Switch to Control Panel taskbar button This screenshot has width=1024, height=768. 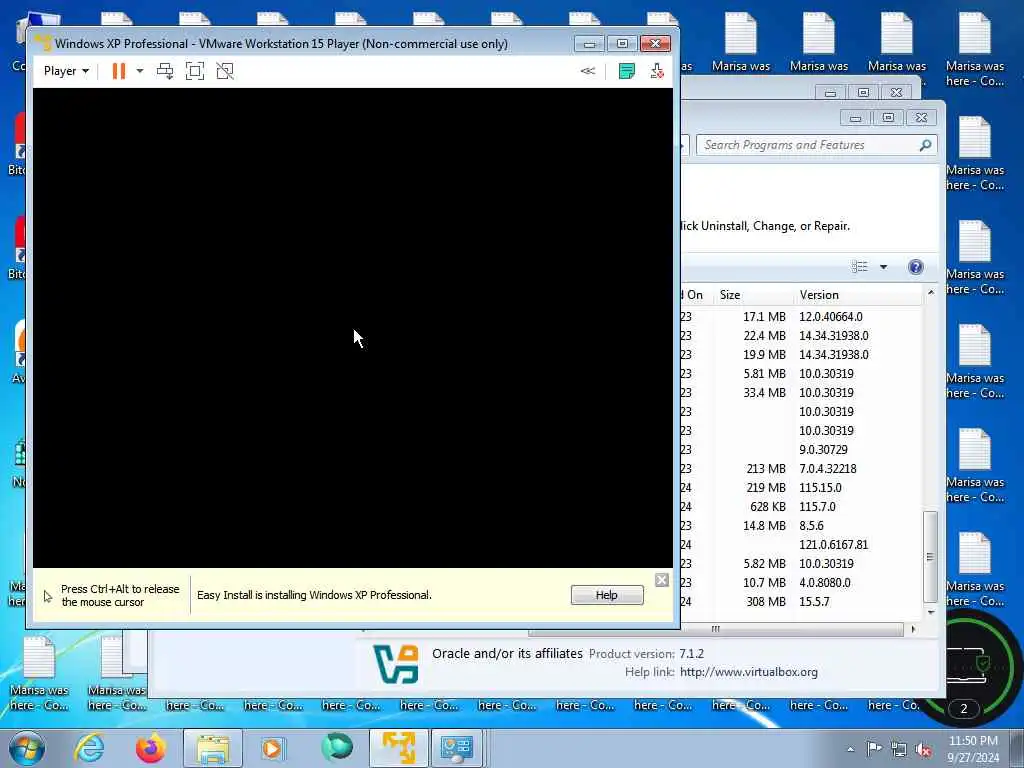tap(456, 748)
